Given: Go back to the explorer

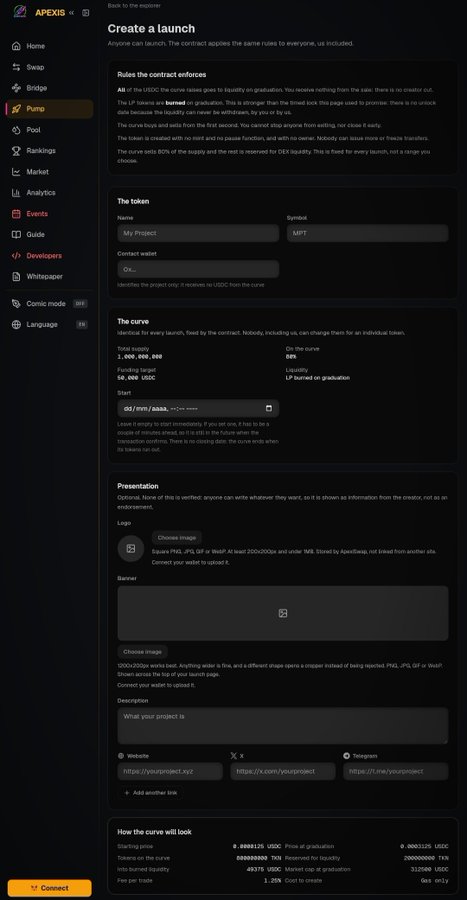Looking at the screenshot, I should click(134, 5).
